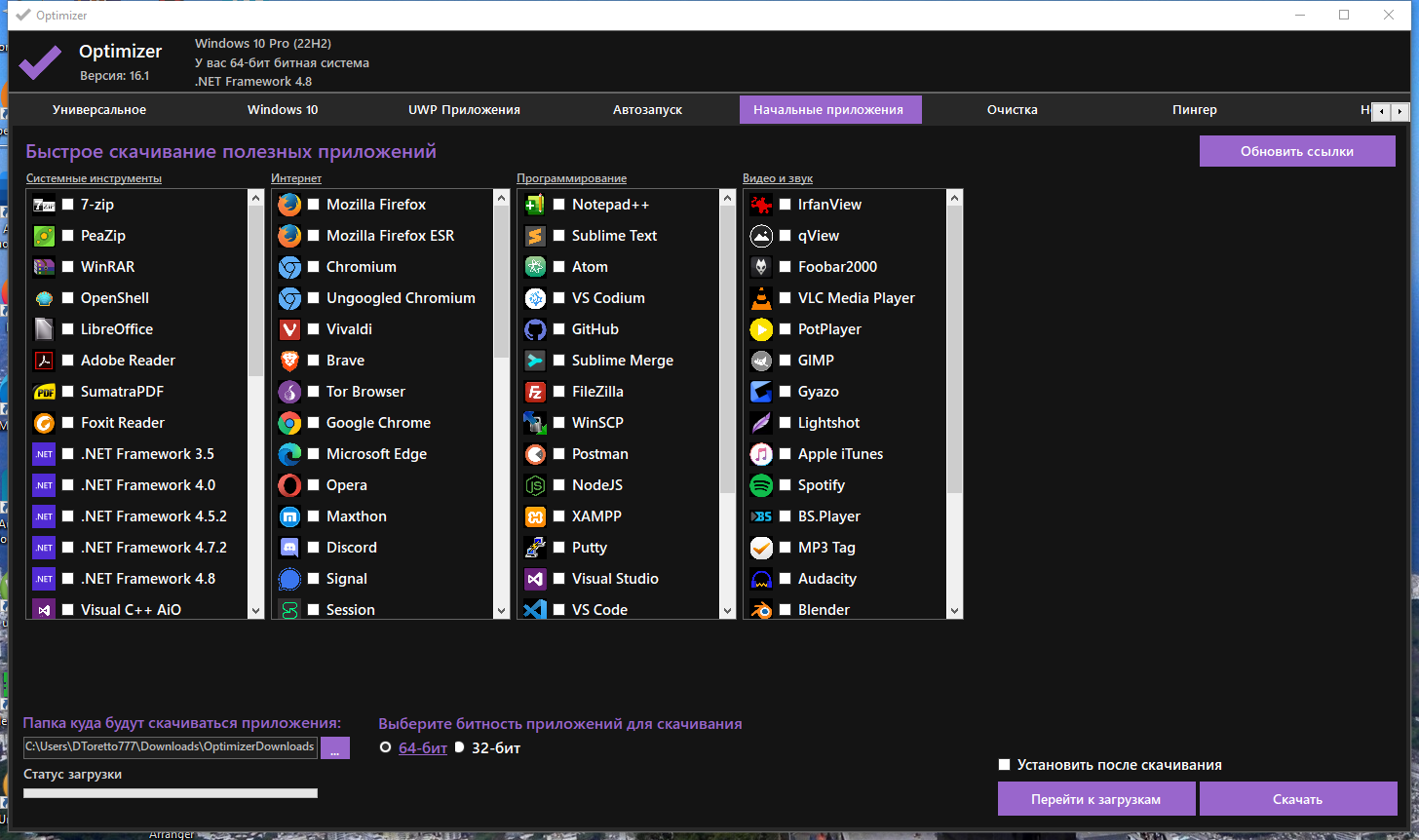Select the 32-бит radio option

[459, 747]
